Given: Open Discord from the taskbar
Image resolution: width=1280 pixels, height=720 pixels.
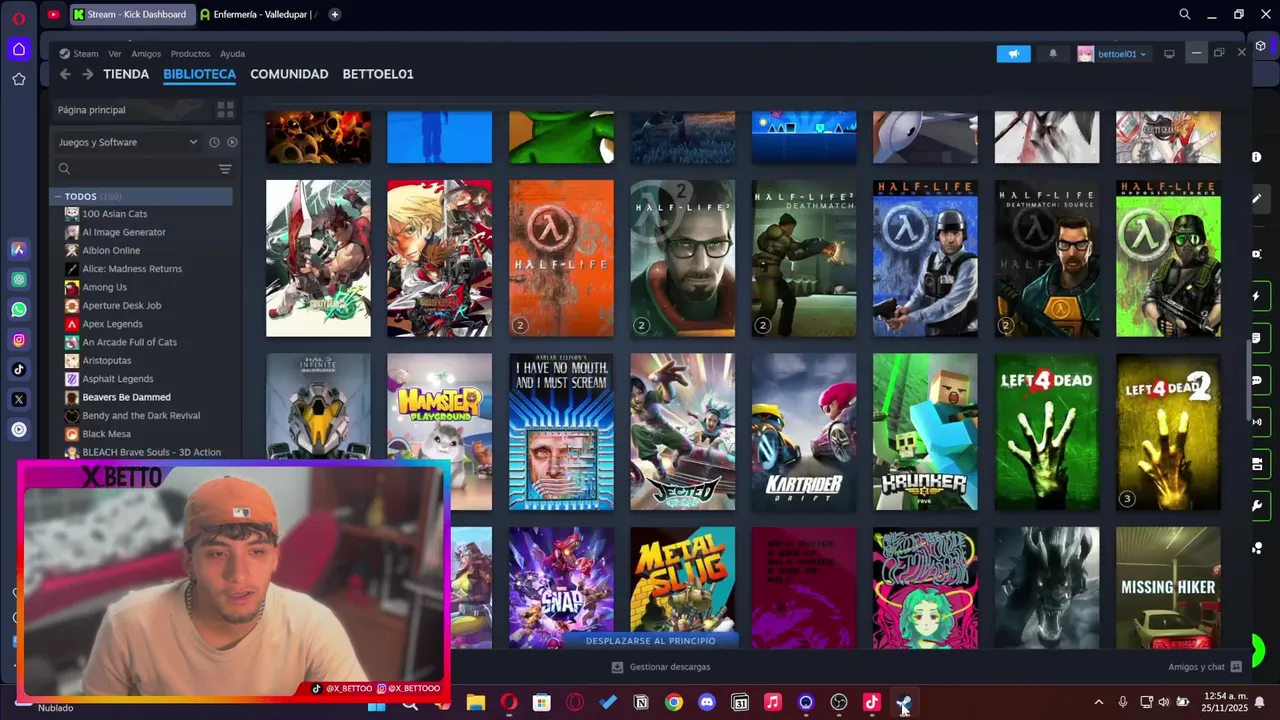Looking at the screenshot, I should [707, 703].
